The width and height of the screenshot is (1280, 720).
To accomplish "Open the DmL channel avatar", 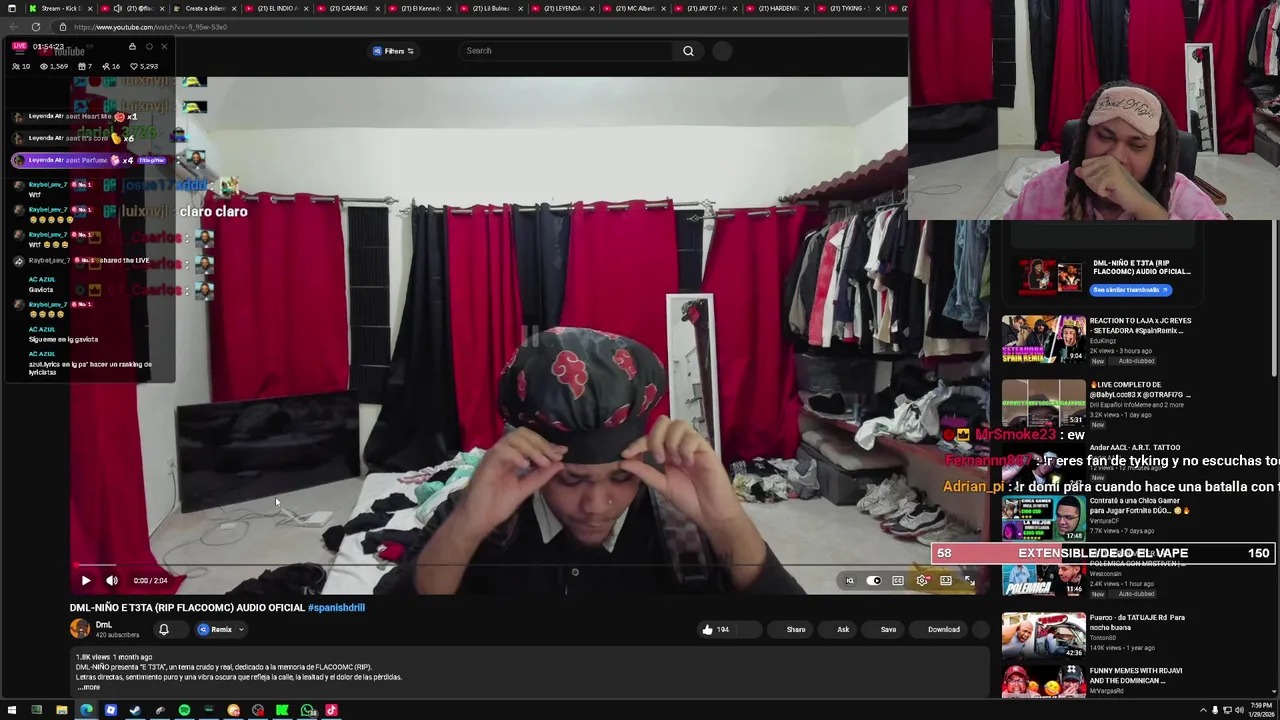I will click(x=79, y=628).
